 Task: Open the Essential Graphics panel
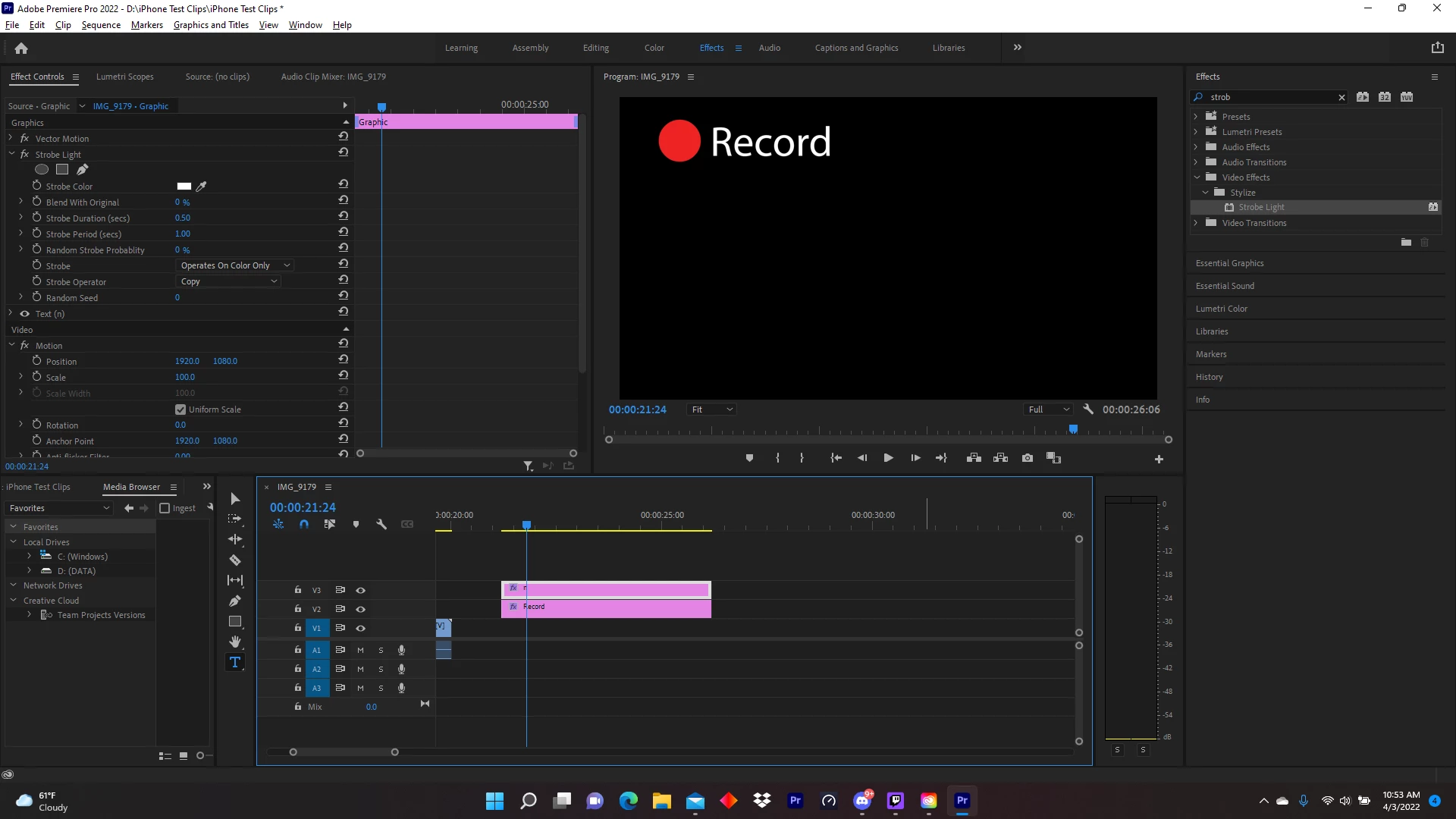(x=1229, y=263)
